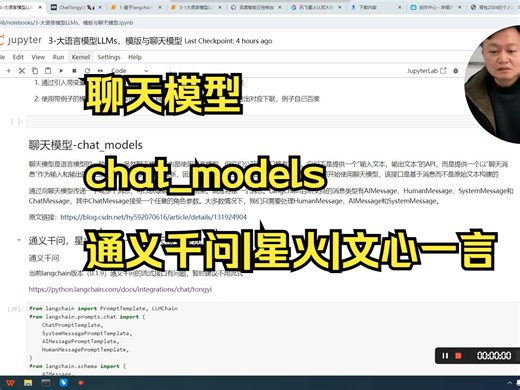The width and height of the screenshot is (520, 390).
Task: Paste a cell using the clipboard icon
Action: click(48, 71)
